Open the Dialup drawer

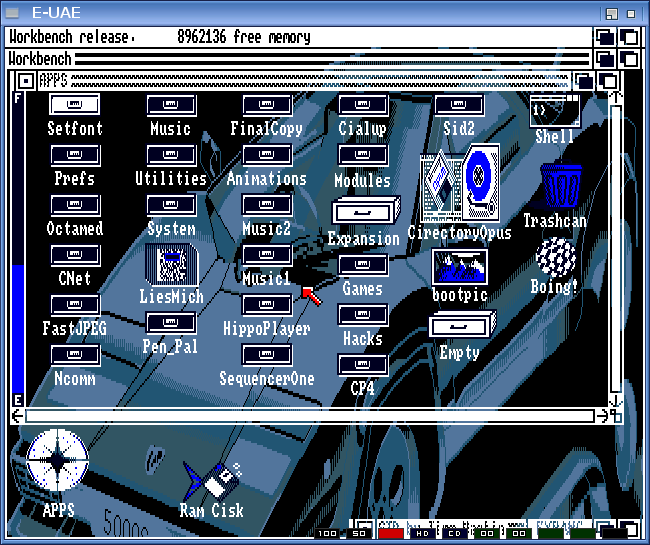[x=363, y=105]
